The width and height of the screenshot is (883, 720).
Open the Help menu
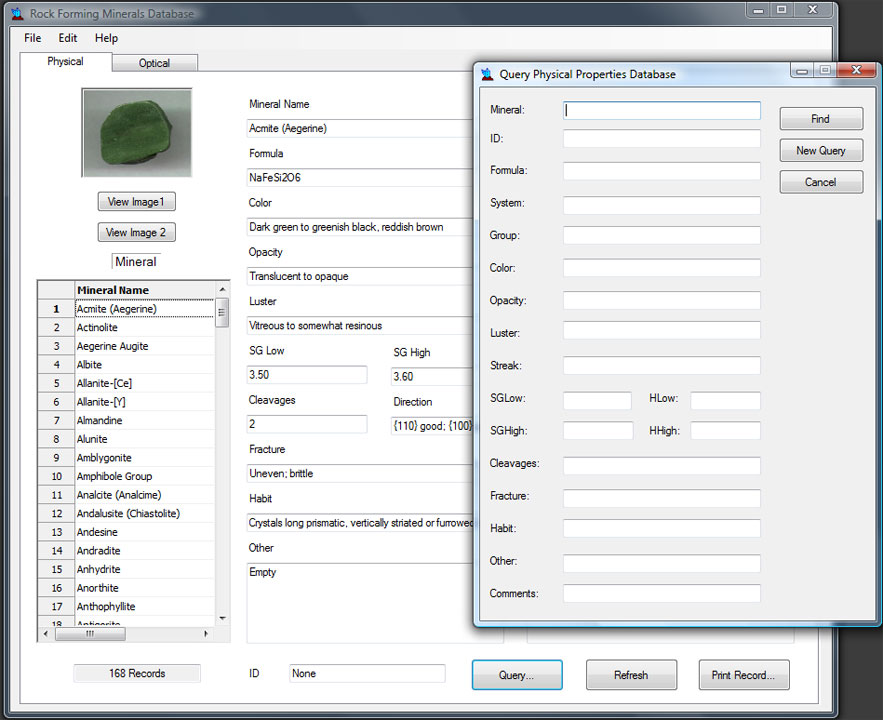[x=106, y=38]
